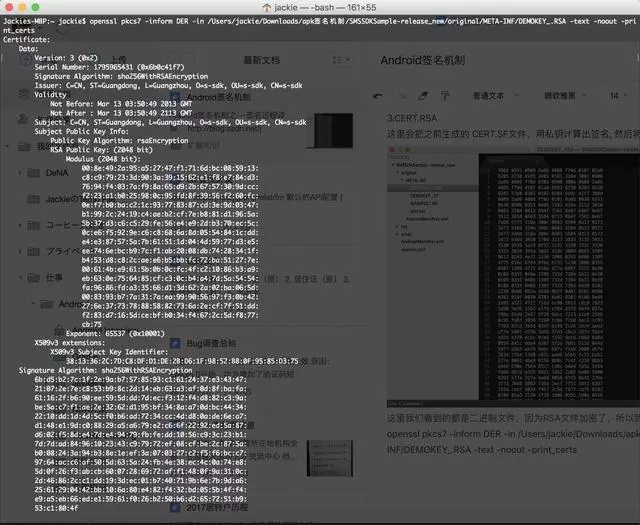Collapse the Andro subfolder arrow under 仕事
Screen dimensions: 640x525
click(x=33, y=304)
